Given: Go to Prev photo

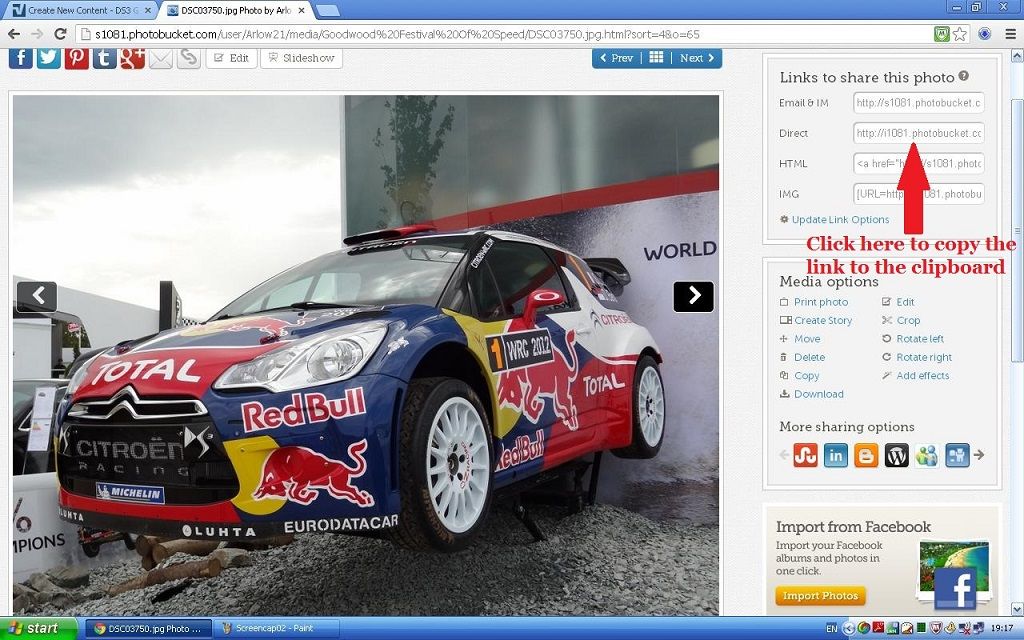Looking at the screenshot, I should pyautogui.click(x=616, y=58).
